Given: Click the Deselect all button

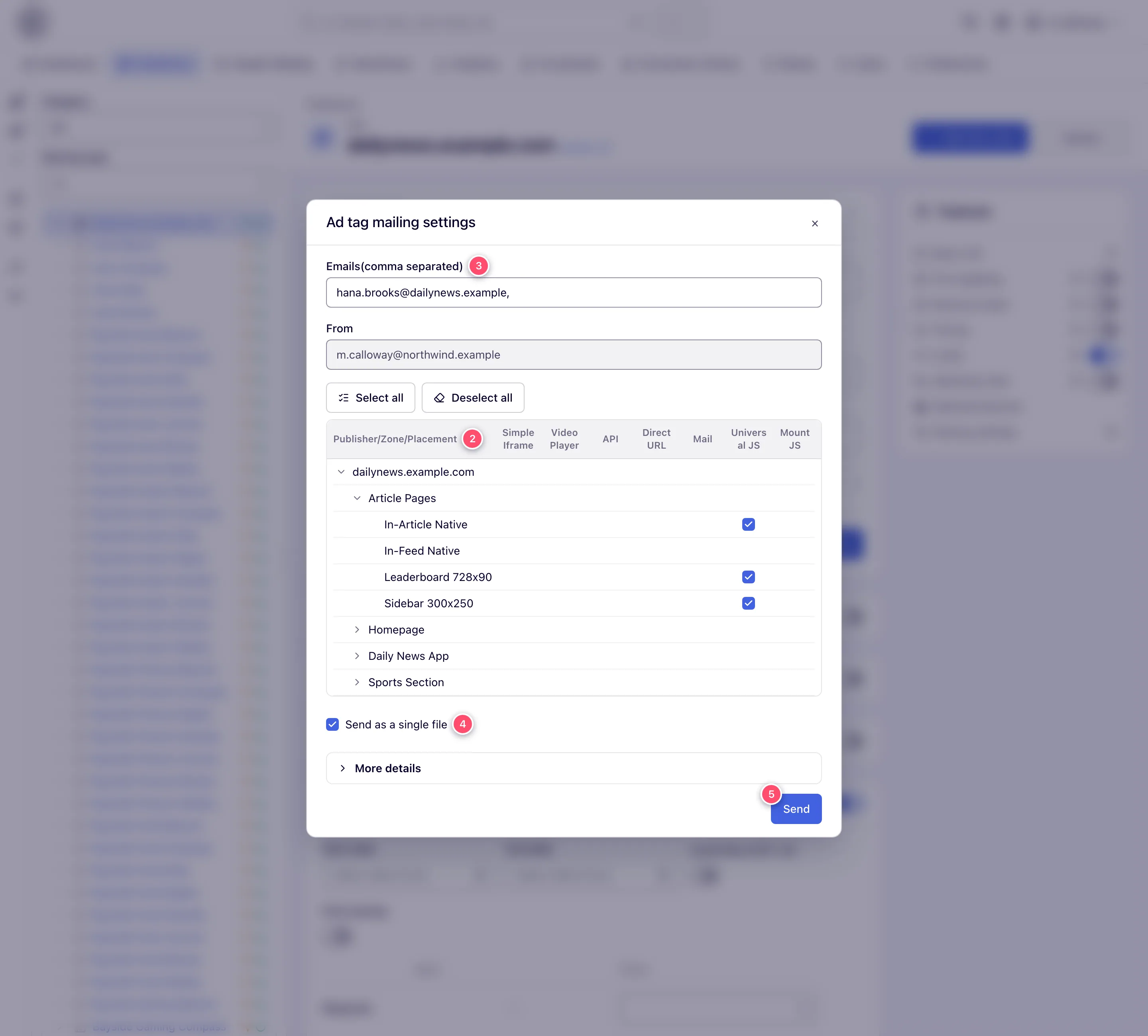Looking at the screenshot, I should coord(473,398).
